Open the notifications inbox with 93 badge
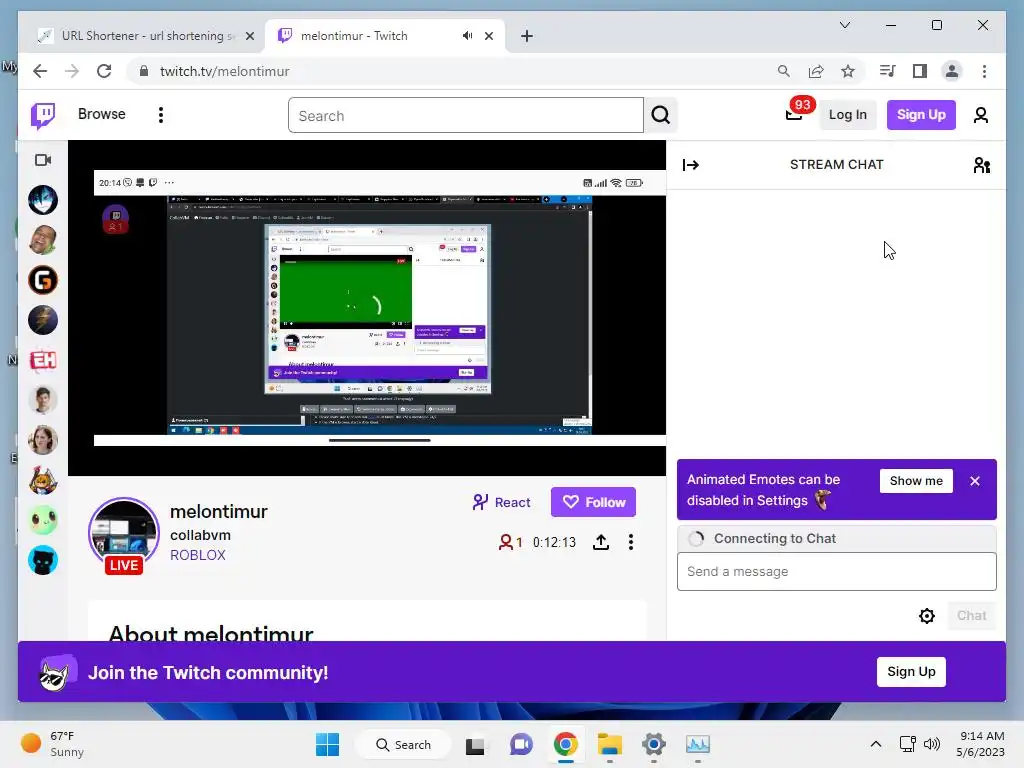Image resolution: width=1024 pixels, height=768 pixels. 795,114
